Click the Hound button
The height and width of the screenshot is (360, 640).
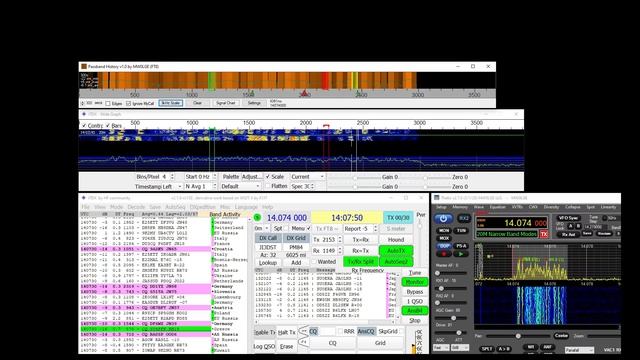pos(396,240)
